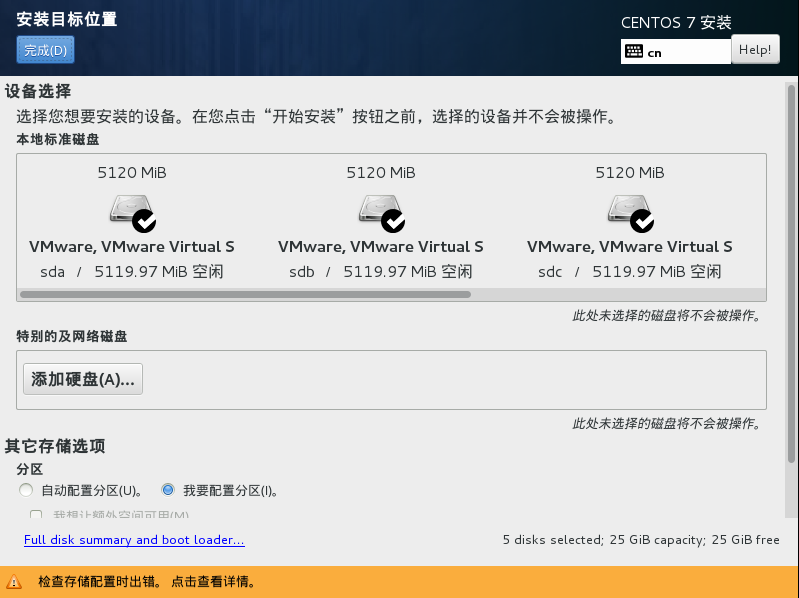
Task: Select the sdc hard disk icon
Action: pos(630,213)
